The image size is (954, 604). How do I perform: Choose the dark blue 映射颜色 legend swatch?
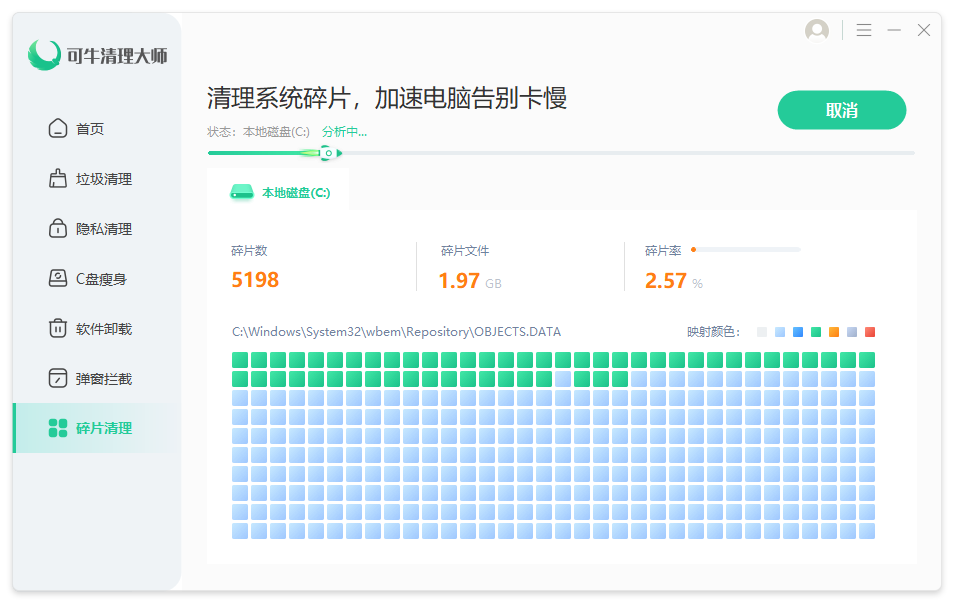pyautogui.click(x=798, y=332)
